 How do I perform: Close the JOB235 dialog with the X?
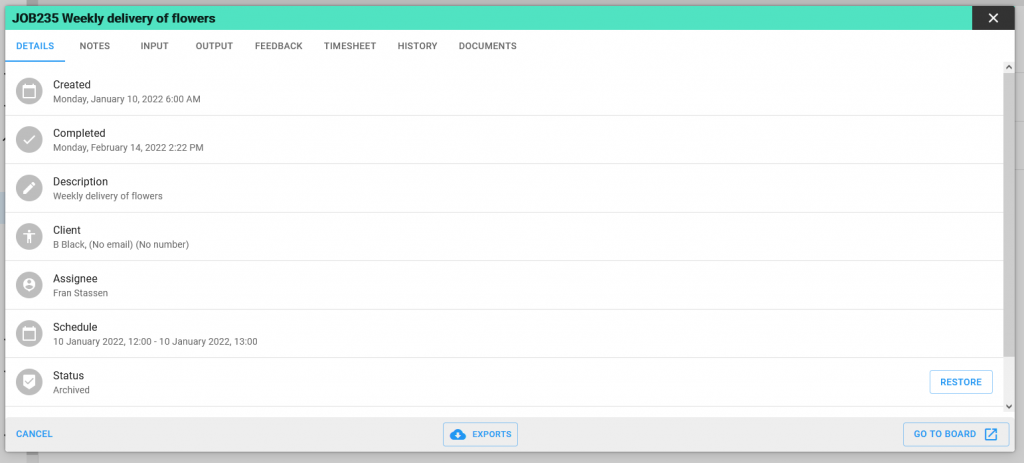pyautogui.click(x=993, y=18)
